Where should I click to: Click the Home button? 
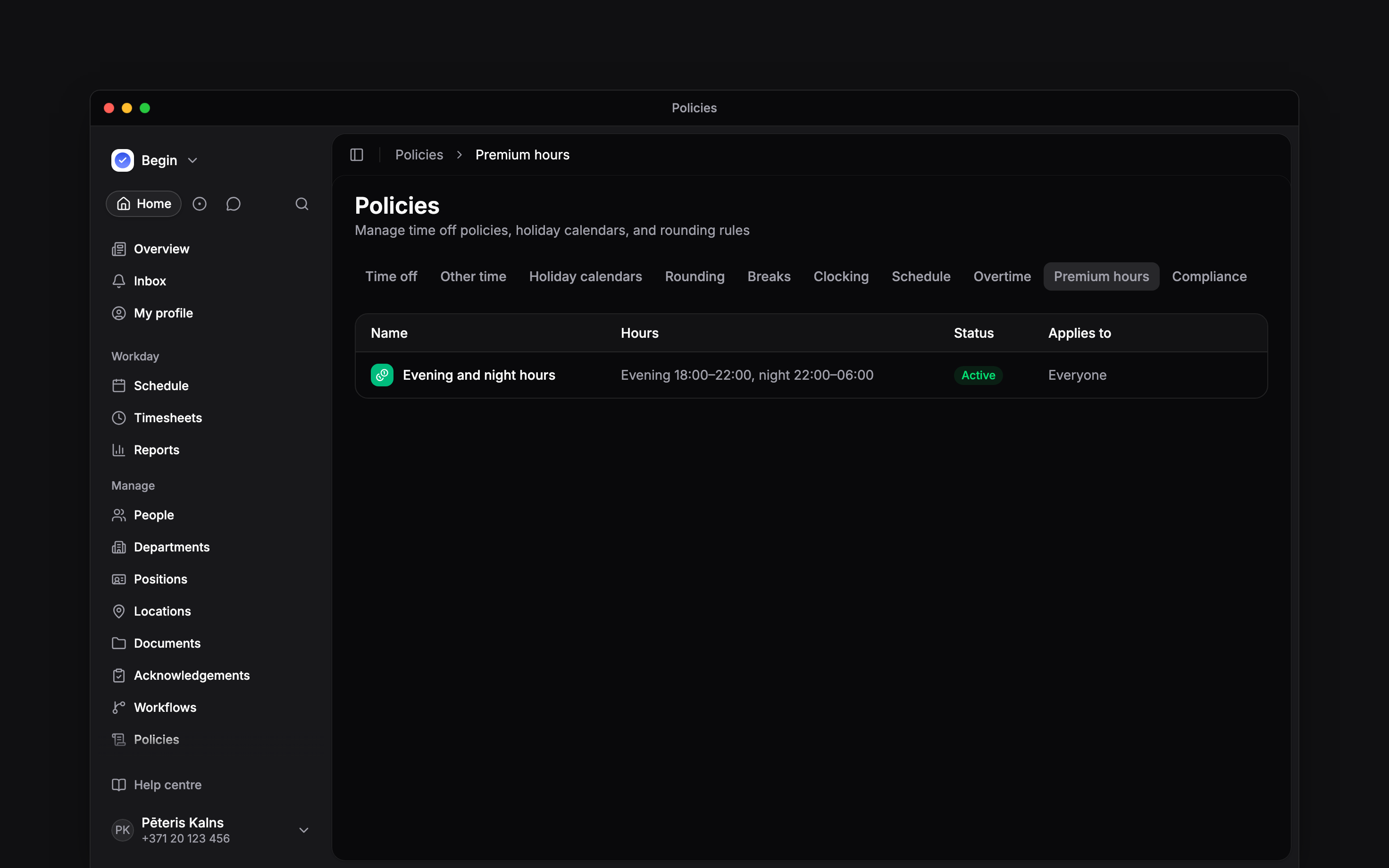143,204
